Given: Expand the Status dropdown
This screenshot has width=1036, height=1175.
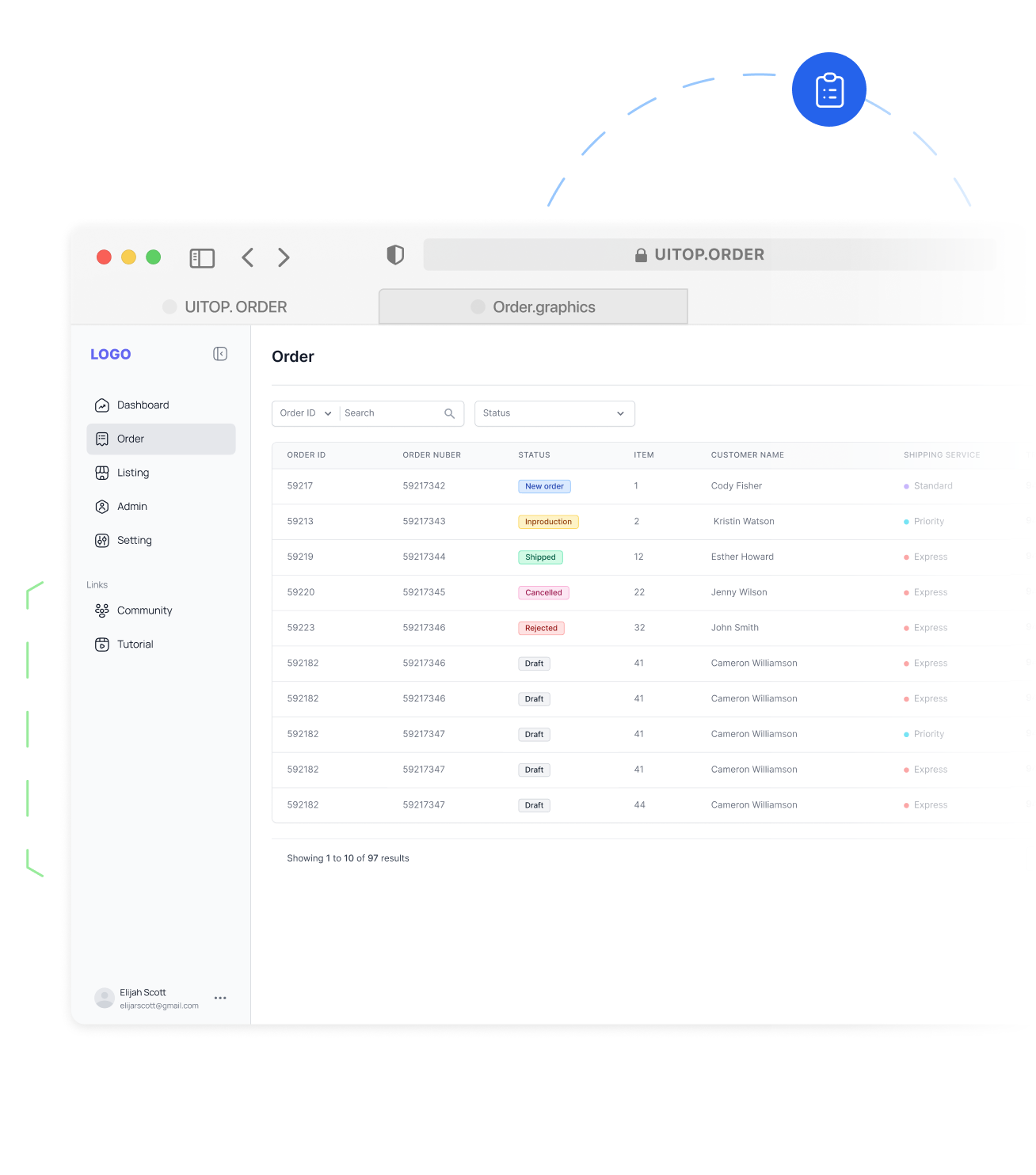Looking at the screenshot, I should pos(554,413).
